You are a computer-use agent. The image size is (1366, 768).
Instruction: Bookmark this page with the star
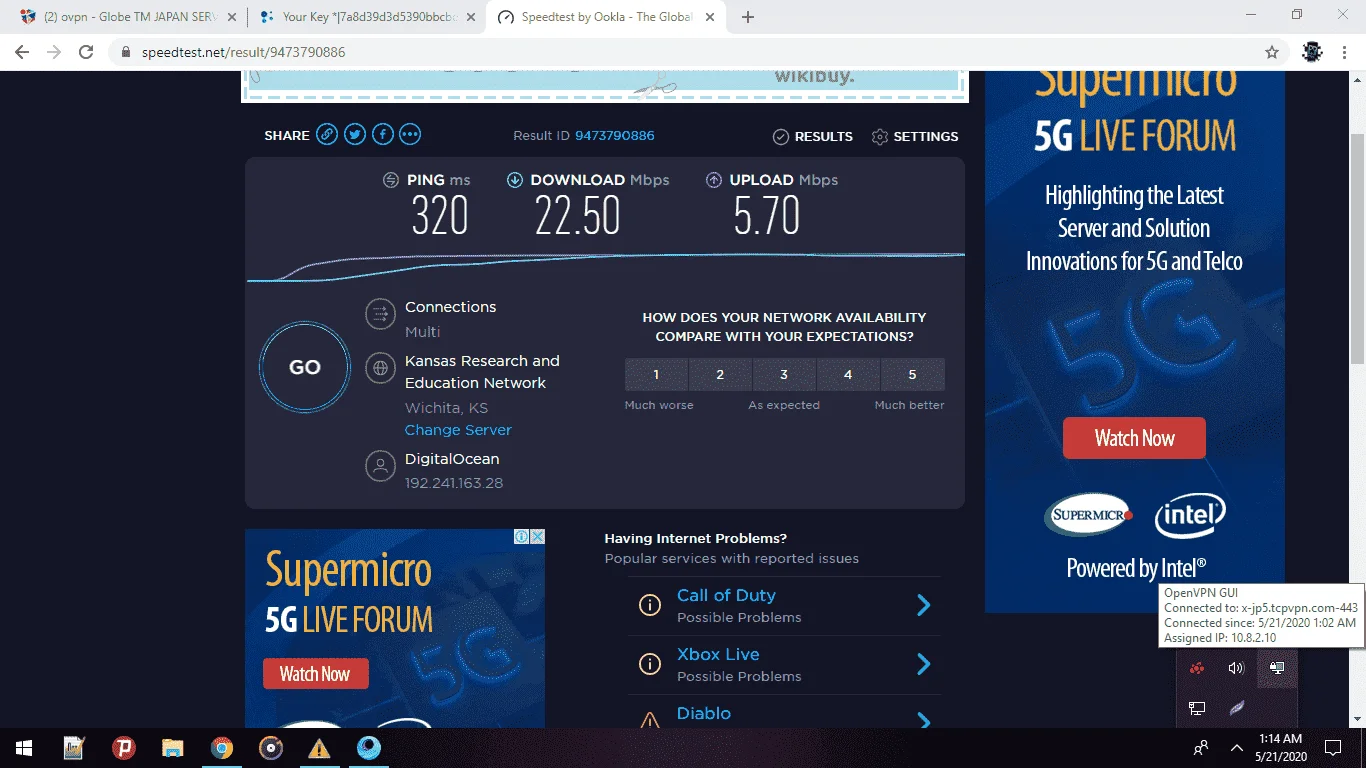1272,52
